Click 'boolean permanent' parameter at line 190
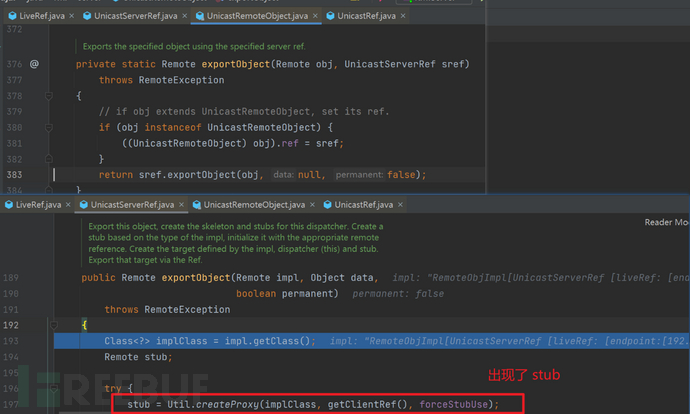This screenshot has height=414, width=690. click(286, 293)
